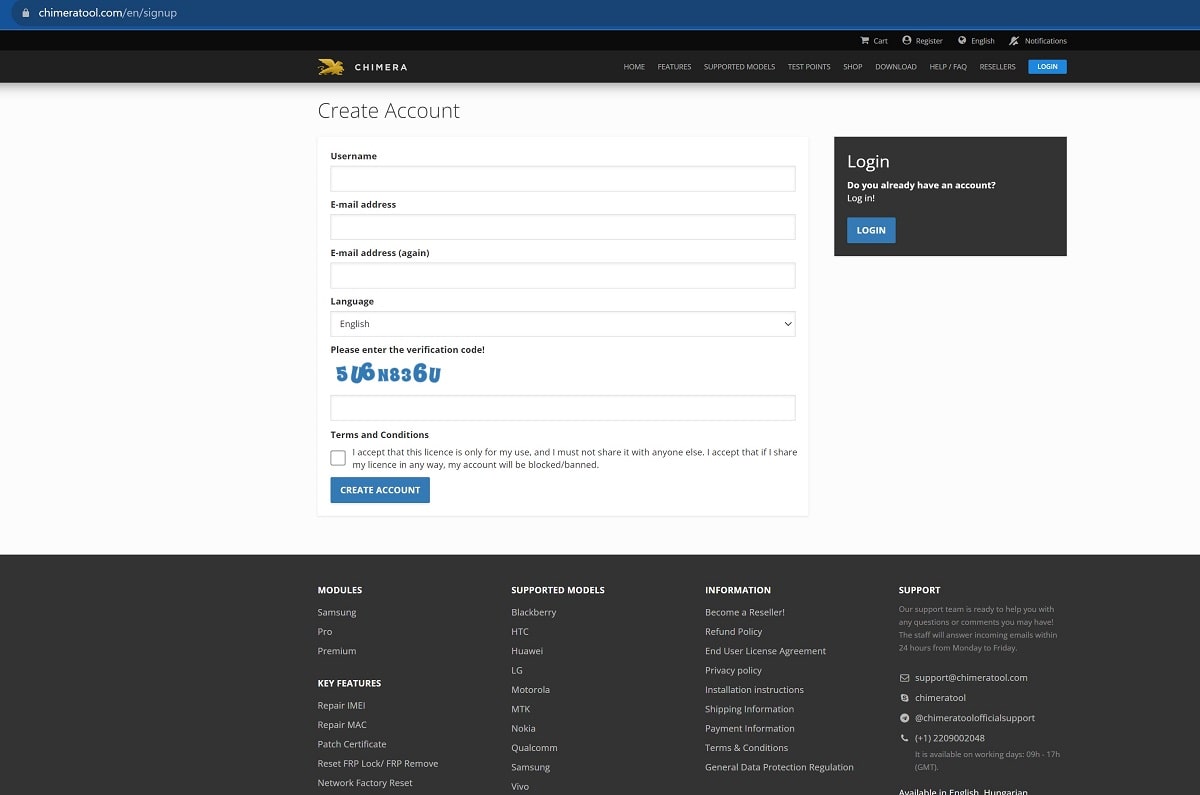
Task: Open the shopping cart icon
Action: tap(865, 41)
